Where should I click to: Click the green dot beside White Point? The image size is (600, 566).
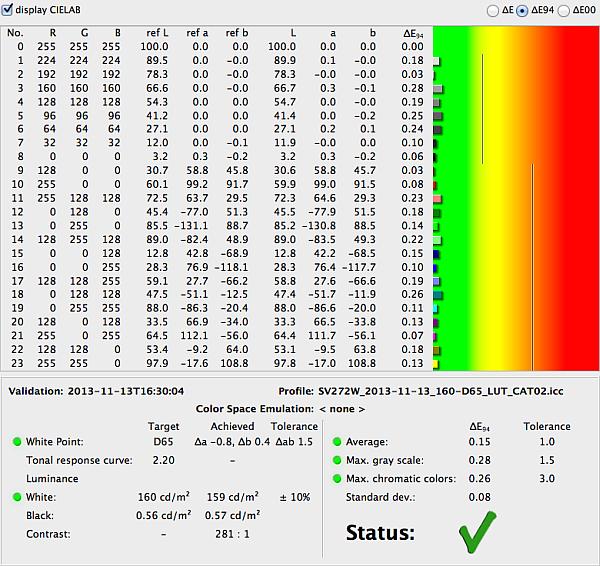click(16, 441)
